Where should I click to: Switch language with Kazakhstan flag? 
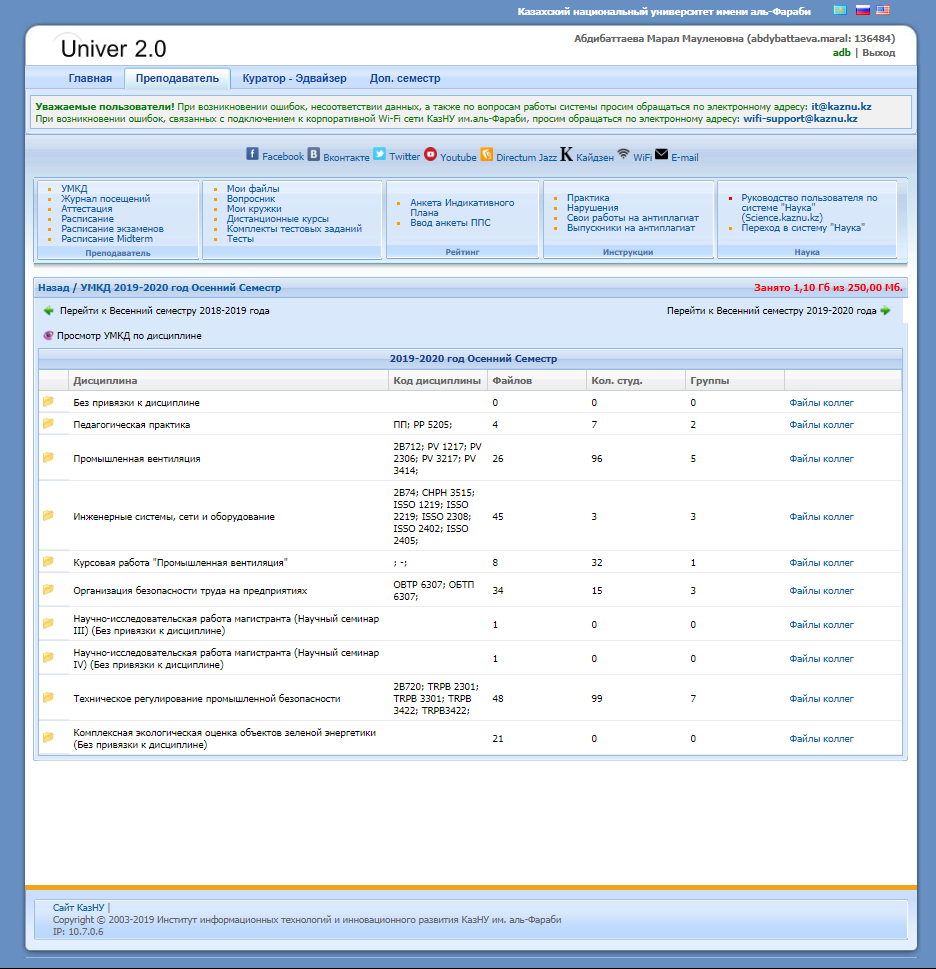840,10
